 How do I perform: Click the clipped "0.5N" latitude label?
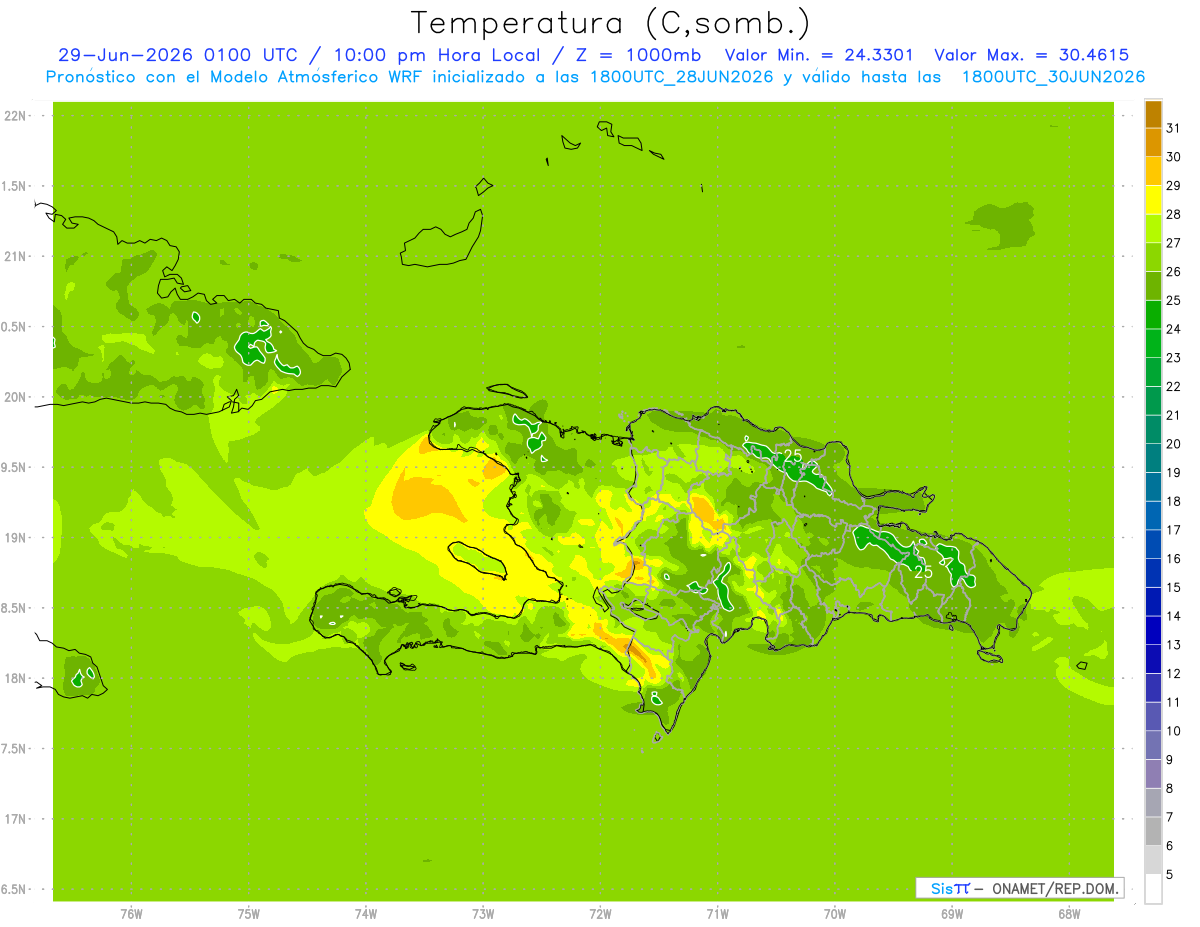coord(14,327)
